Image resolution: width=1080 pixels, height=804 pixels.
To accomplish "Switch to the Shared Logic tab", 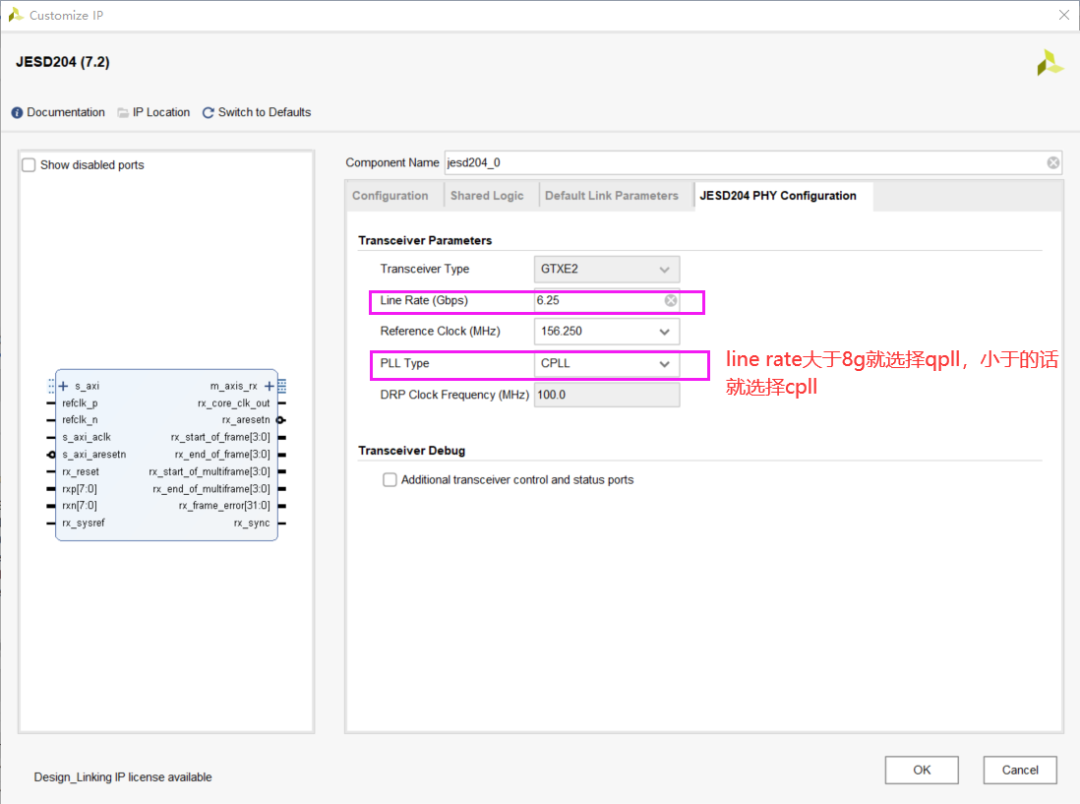I will [x=487, y=196].
